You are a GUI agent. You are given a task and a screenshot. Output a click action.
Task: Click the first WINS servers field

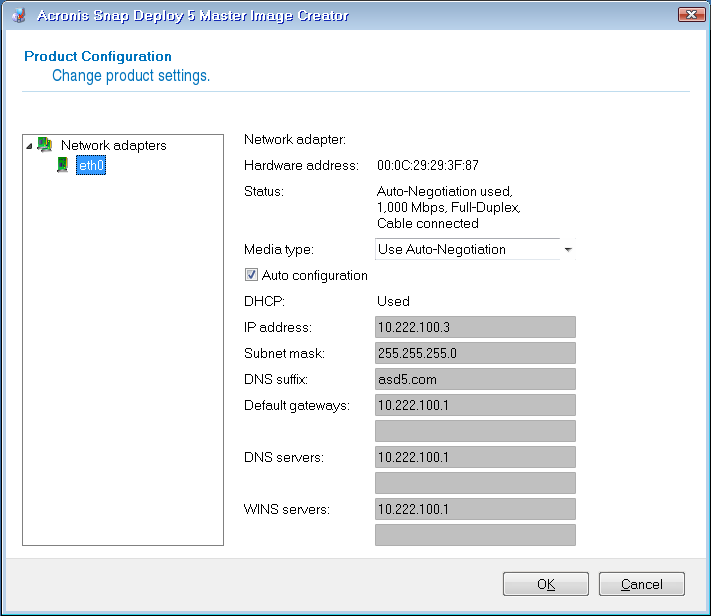tap(475, 509)
